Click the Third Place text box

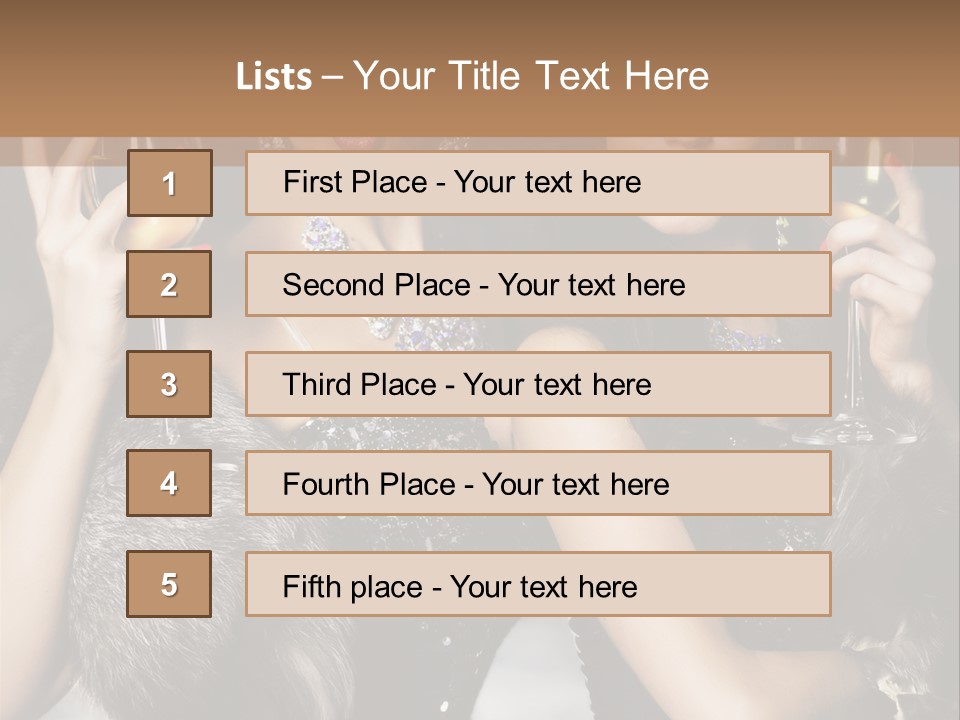tap(538, 384)
